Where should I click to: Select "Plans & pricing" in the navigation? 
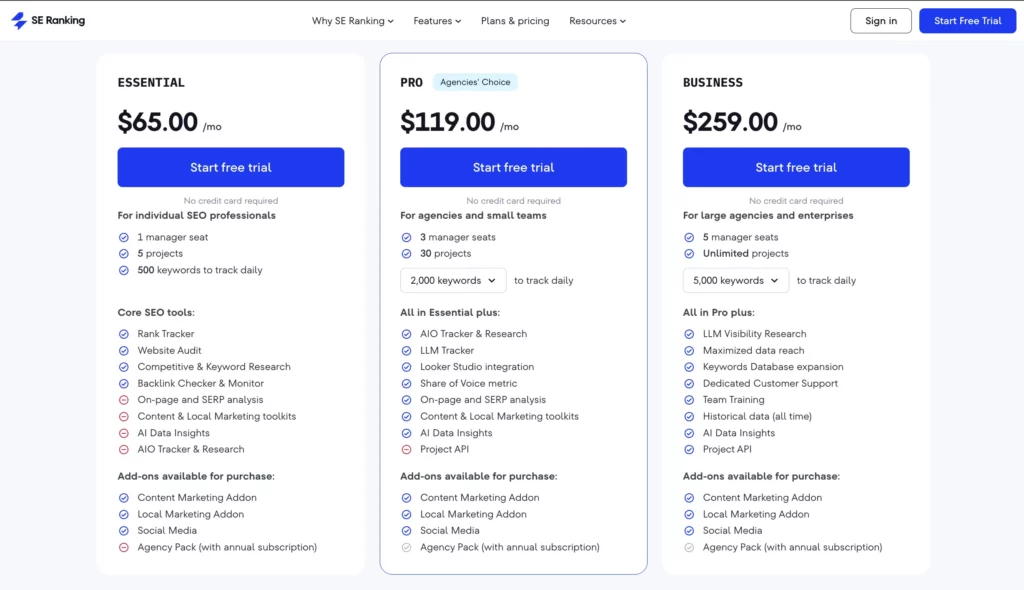coord(515,20)
